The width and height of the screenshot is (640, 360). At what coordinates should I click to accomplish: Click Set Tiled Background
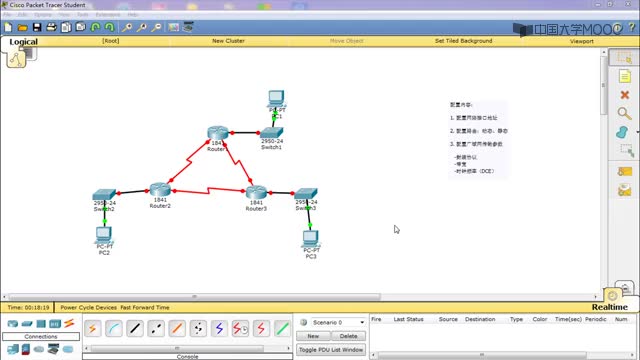(463, 41)
